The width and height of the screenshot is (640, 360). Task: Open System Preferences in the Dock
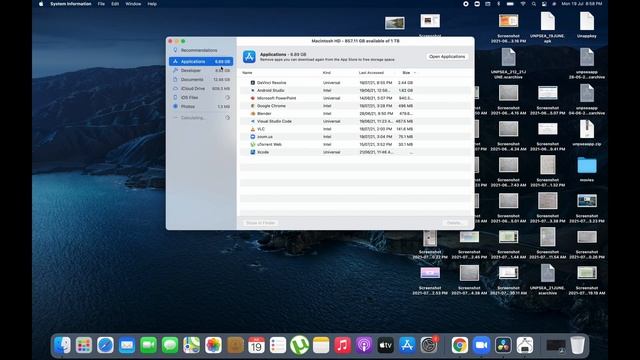coord(429,345)
